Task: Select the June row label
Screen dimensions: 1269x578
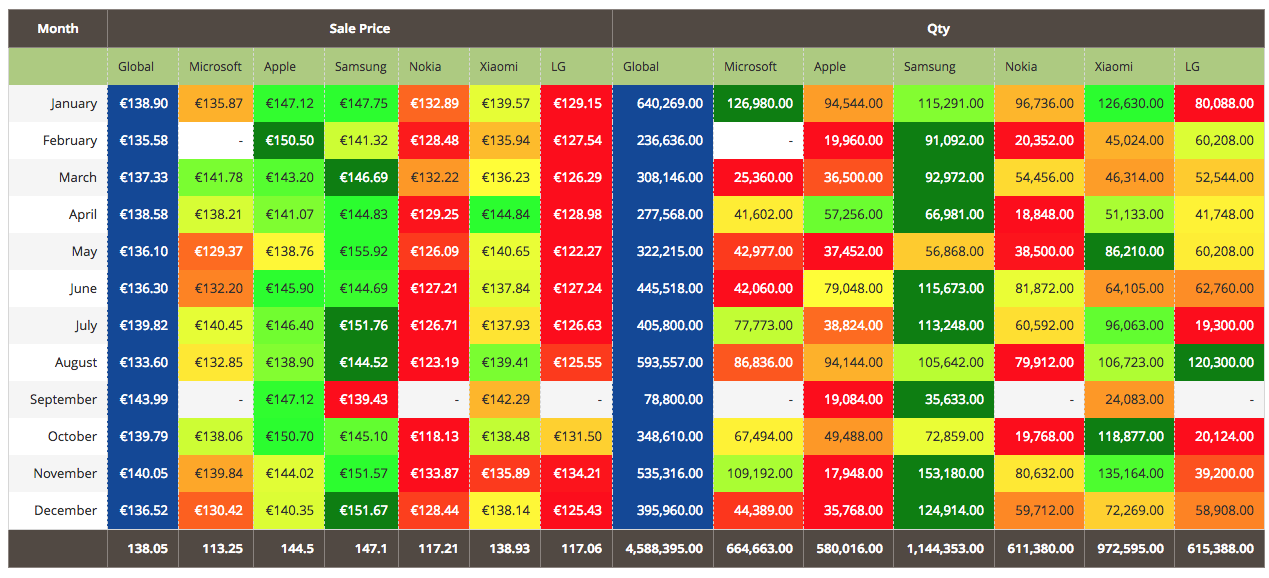Action: click(x=58, y=289)
